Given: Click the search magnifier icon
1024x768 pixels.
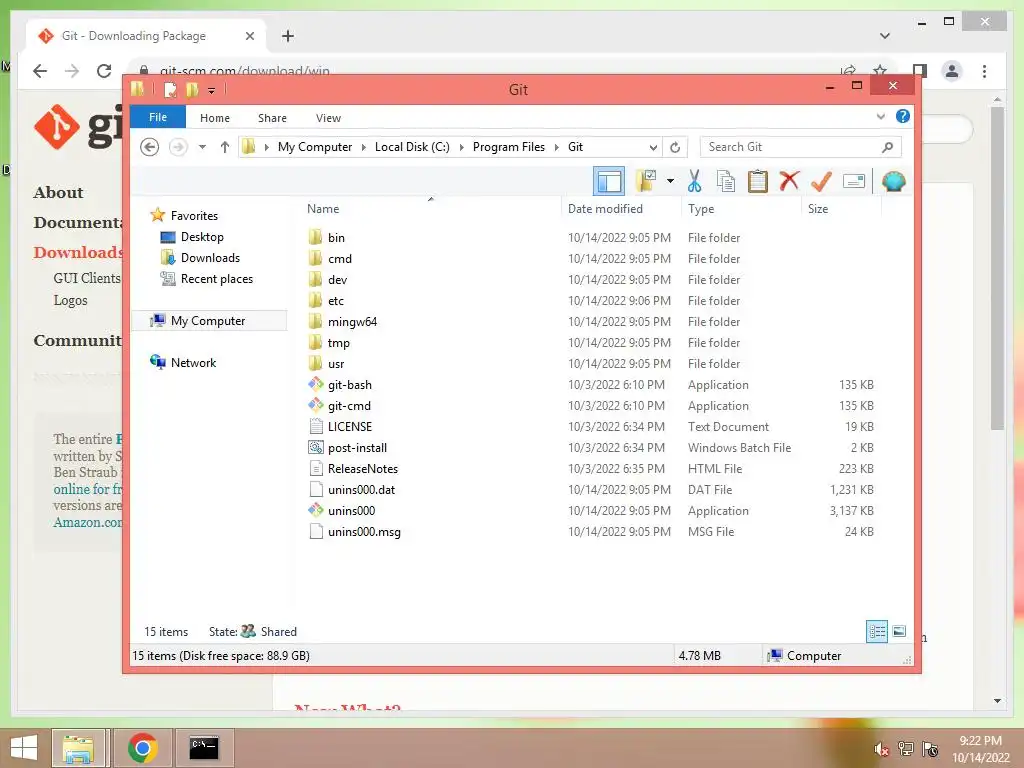Looking at the screenshot, I should (888, 147).
